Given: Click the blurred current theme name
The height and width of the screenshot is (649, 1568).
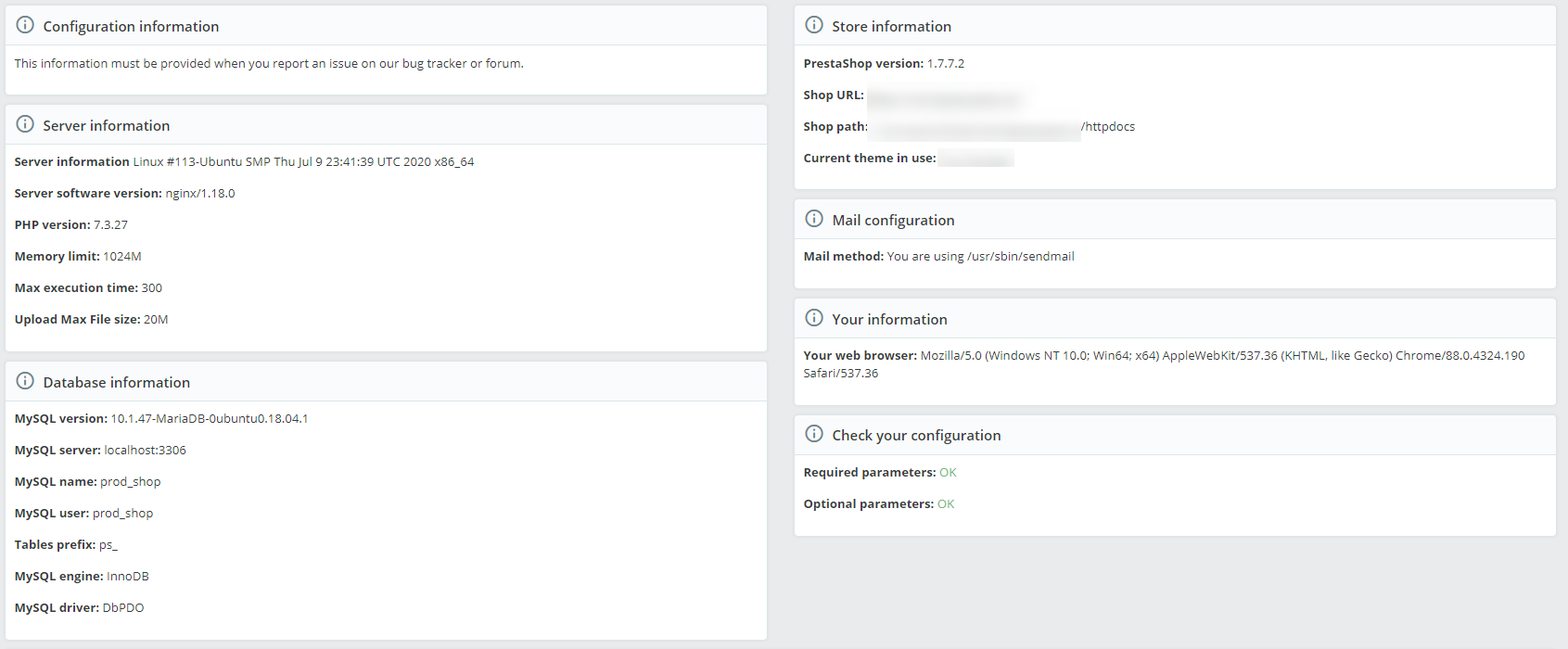Looking at the screenshot, I should [x=975, y=159].
